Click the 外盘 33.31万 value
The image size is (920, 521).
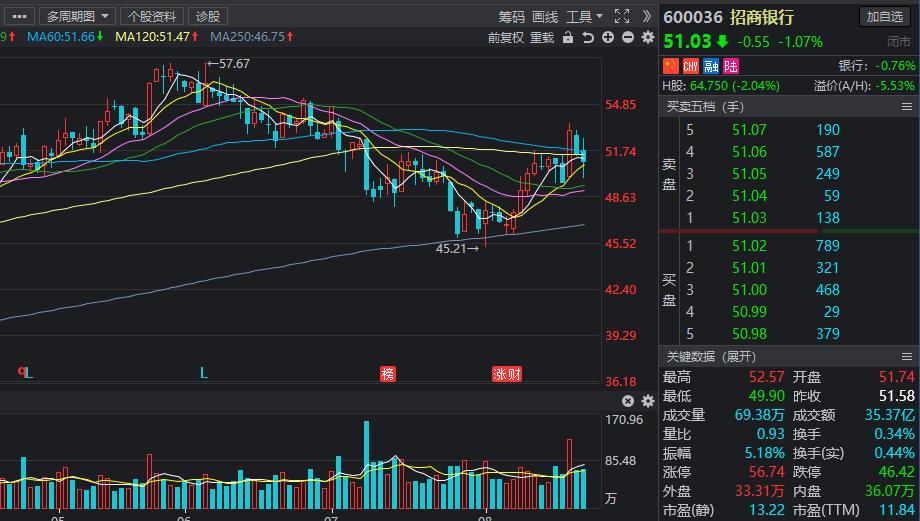[759, 491]
